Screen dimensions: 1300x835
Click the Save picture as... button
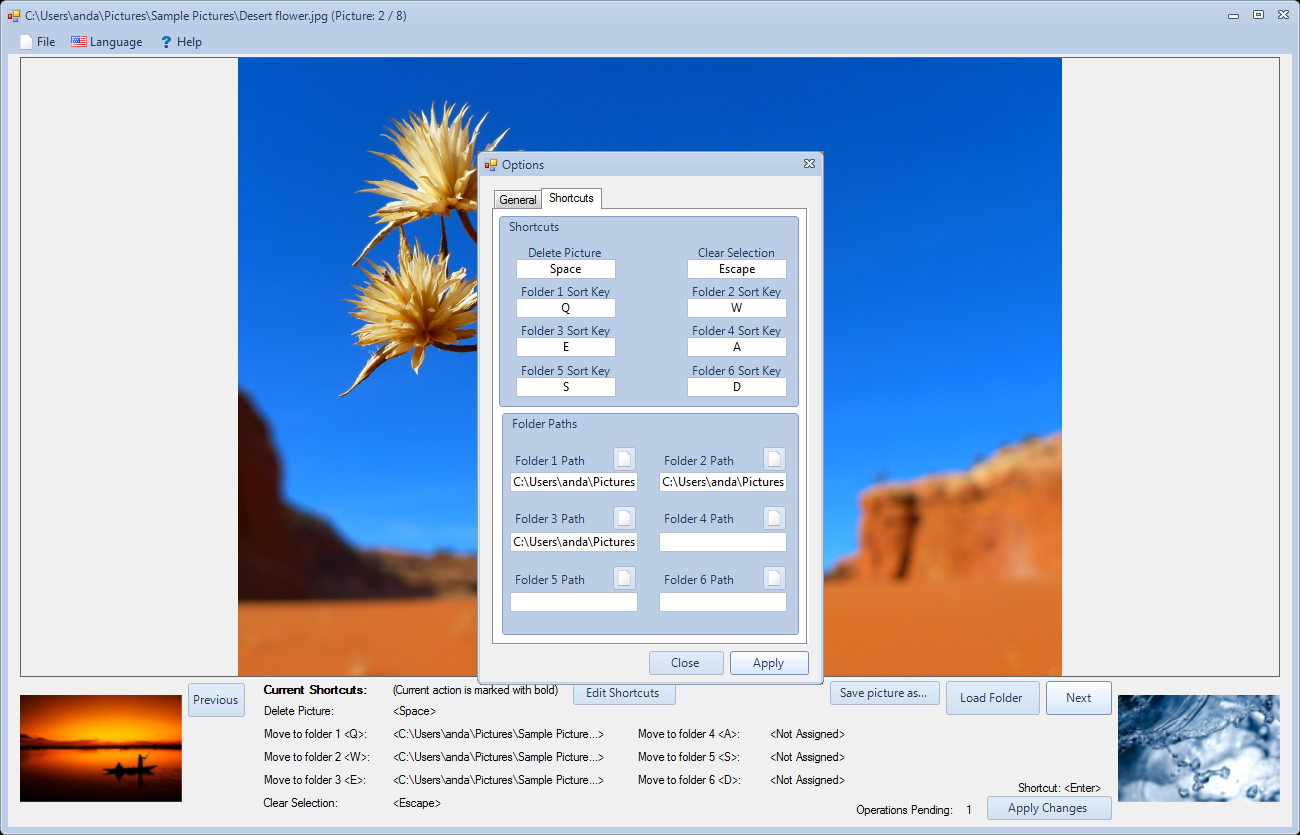[x=884, y=693]
